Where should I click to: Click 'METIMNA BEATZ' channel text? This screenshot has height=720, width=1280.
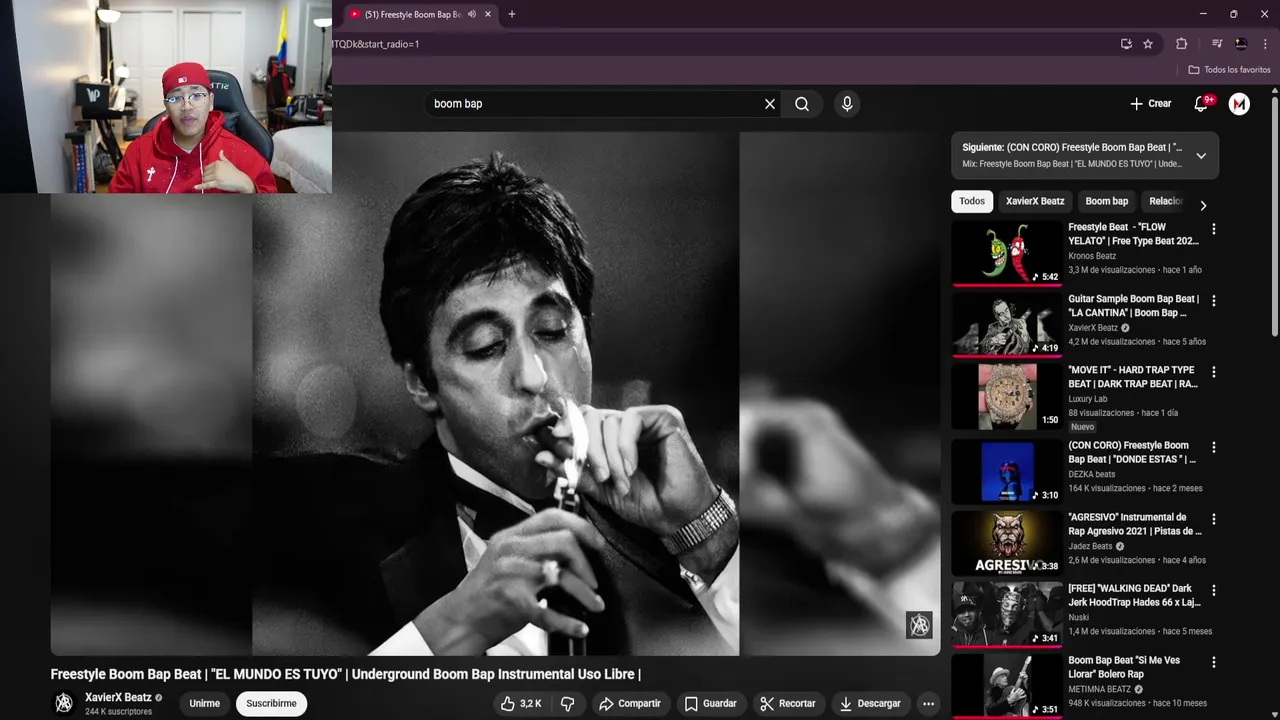click(x=1099, y=689)
